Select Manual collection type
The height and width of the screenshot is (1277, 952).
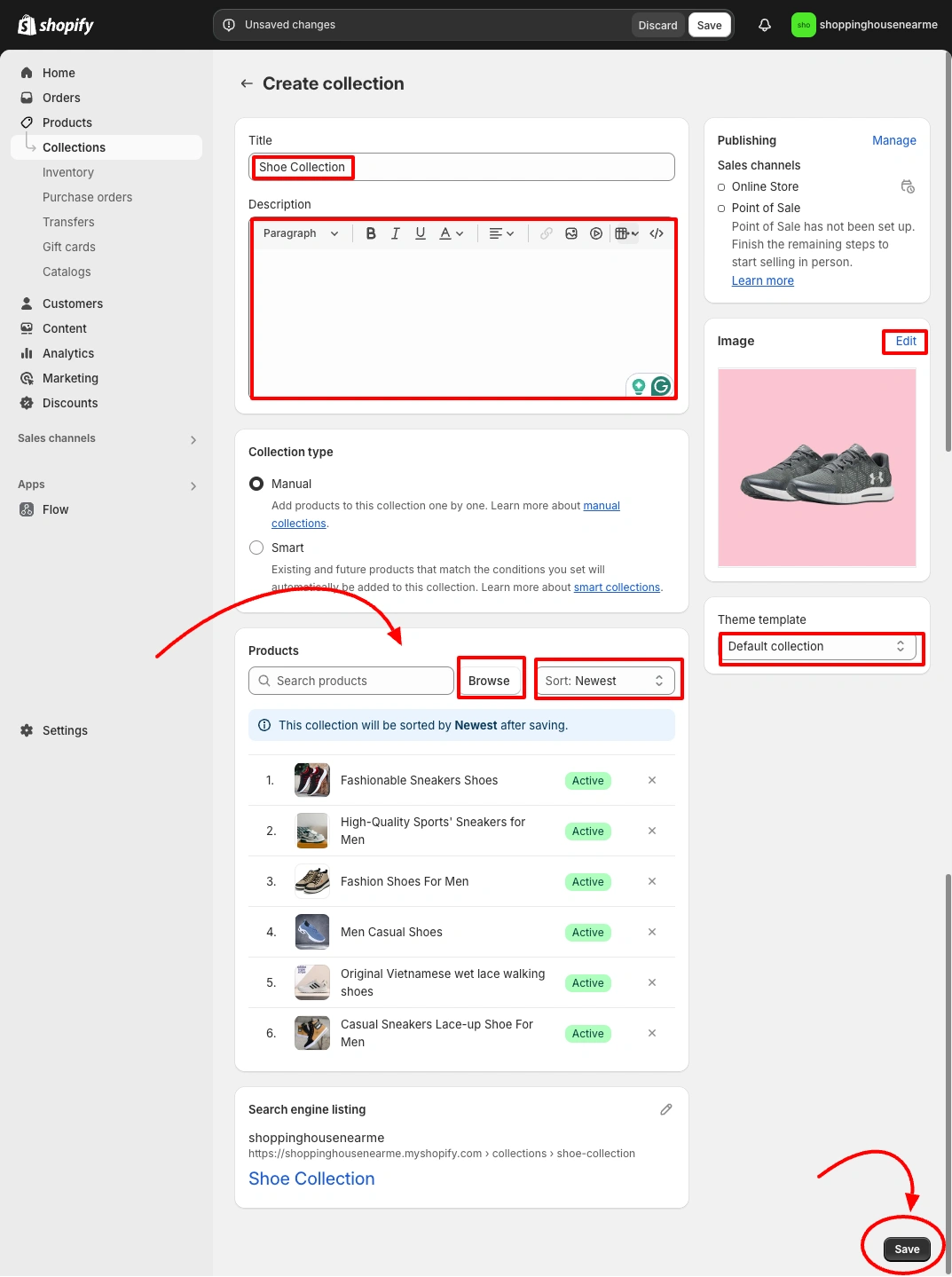tap(256, 484)
